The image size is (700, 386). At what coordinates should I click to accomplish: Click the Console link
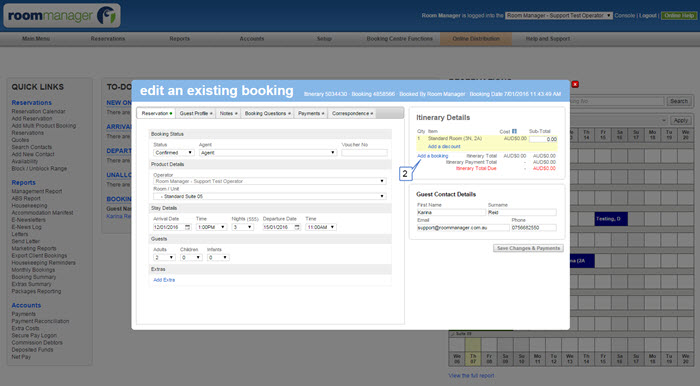click(x=625, y=16)
